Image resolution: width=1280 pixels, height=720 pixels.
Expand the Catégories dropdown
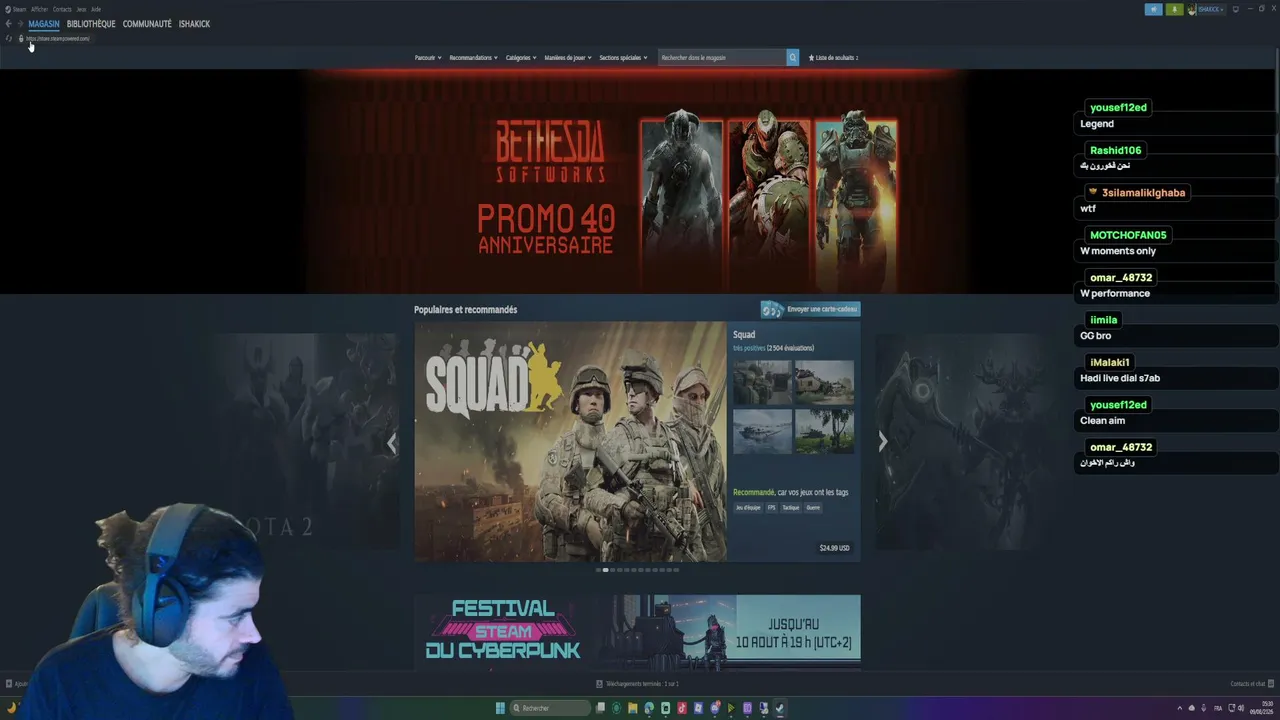tap(521, 58)
